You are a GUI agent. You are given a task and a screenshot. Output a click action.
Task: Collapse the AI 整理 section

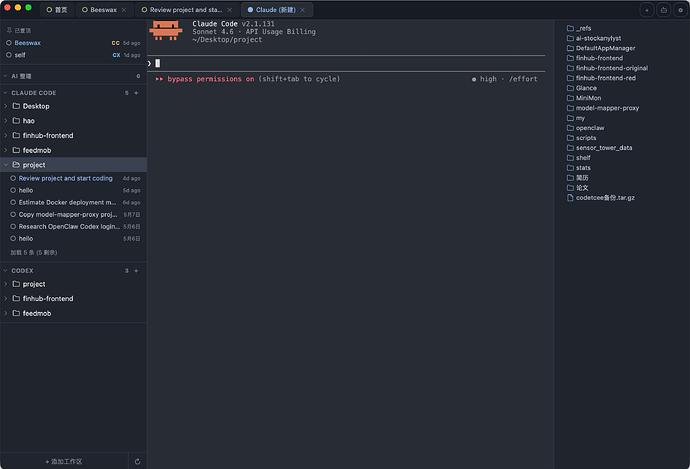point(5,76)
